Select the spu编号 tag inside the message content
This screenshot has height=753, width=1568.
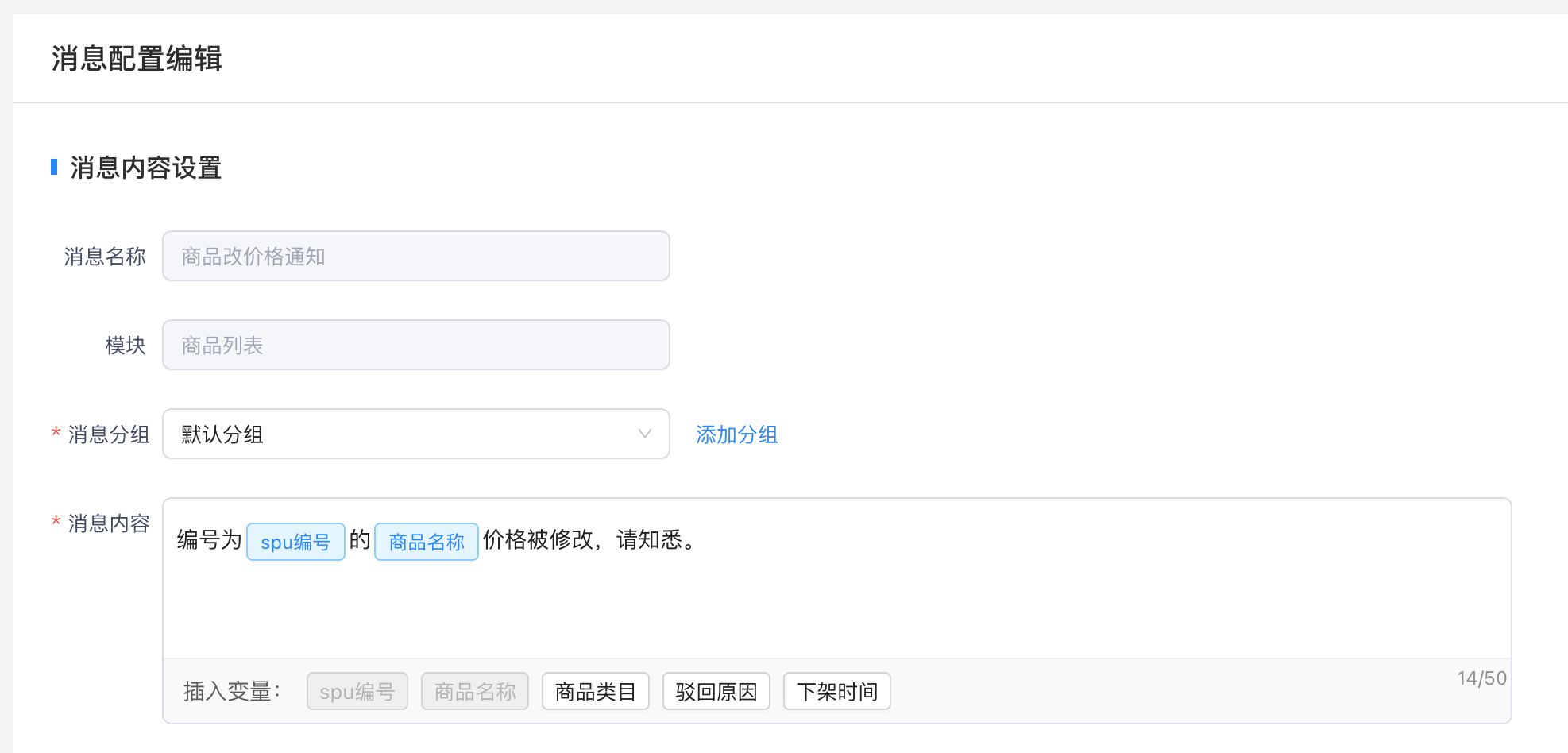click(295, 541)
